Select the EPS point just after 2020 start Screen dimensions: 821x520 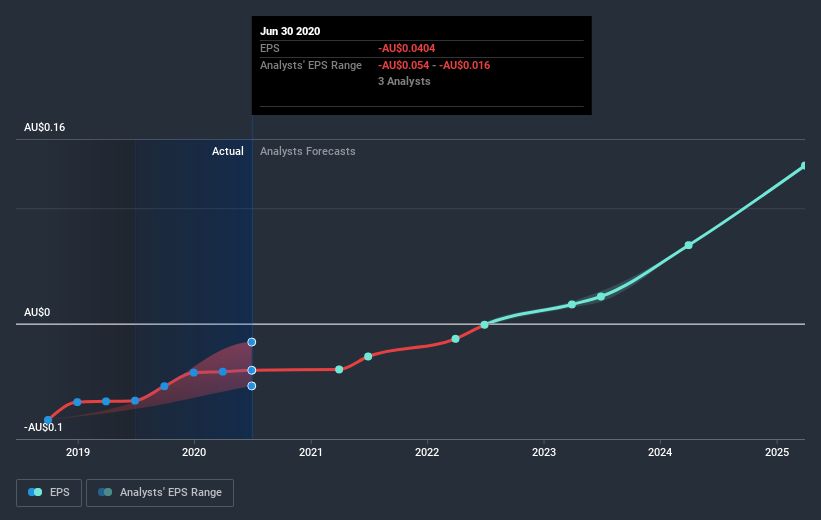223,372
